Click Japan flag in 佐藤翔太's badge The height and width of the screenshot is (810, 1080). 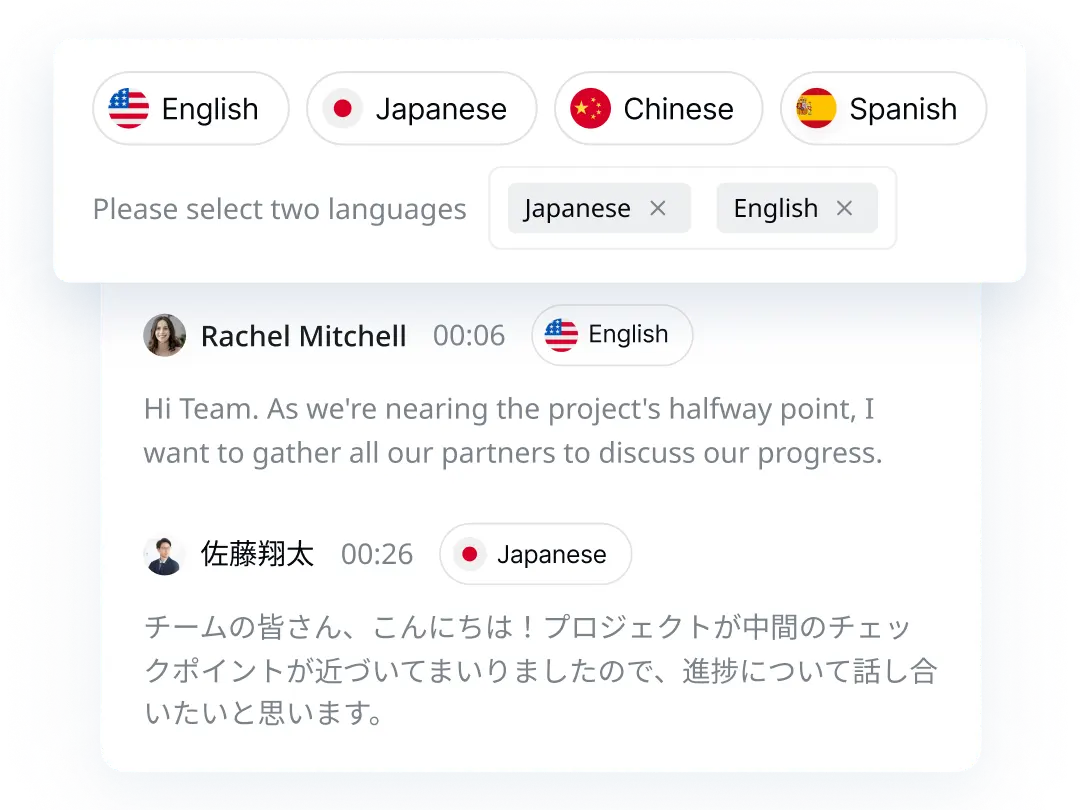point(470,554)
